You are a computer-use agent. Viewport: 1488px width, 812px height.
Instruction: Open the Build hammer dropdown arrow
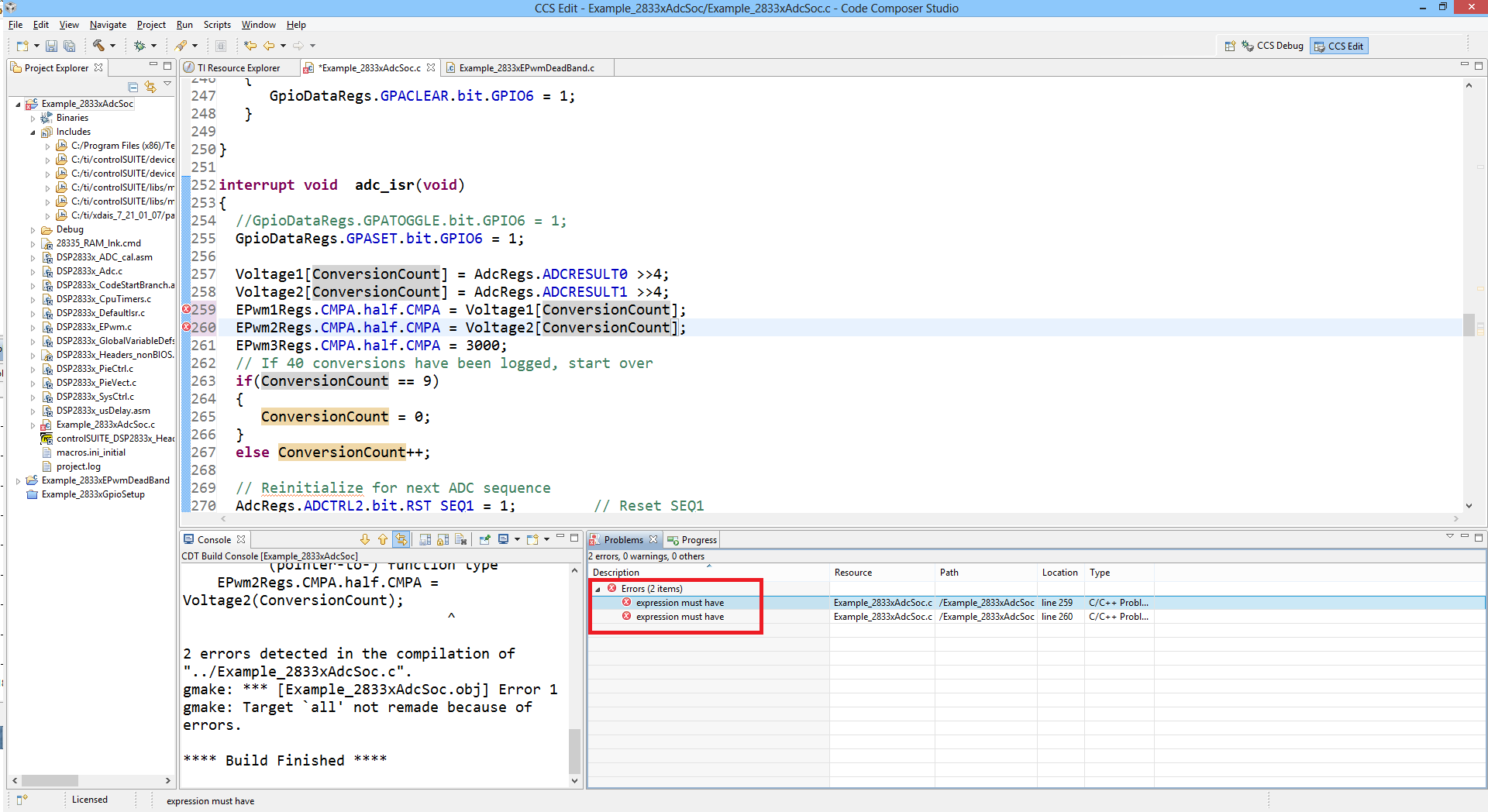pos(113,46)
